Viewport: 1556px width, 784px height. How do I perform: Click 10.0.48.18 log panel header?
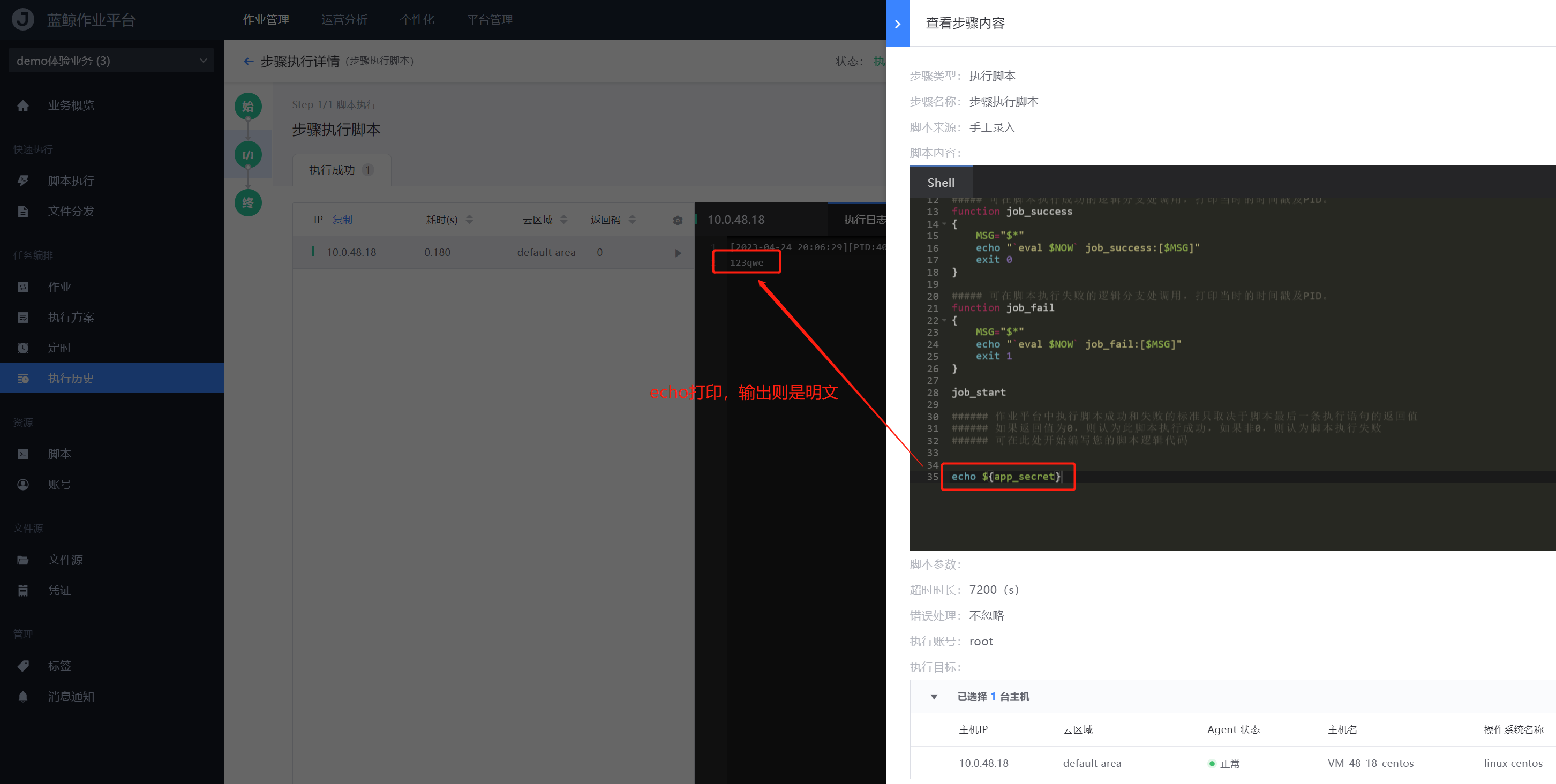tap(736, 220)
